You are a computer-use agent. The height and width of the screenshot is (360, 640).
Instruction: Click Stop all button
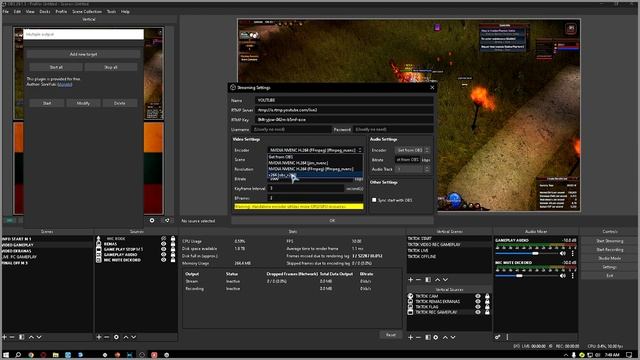pyautogui.click(x=111, y=67)
